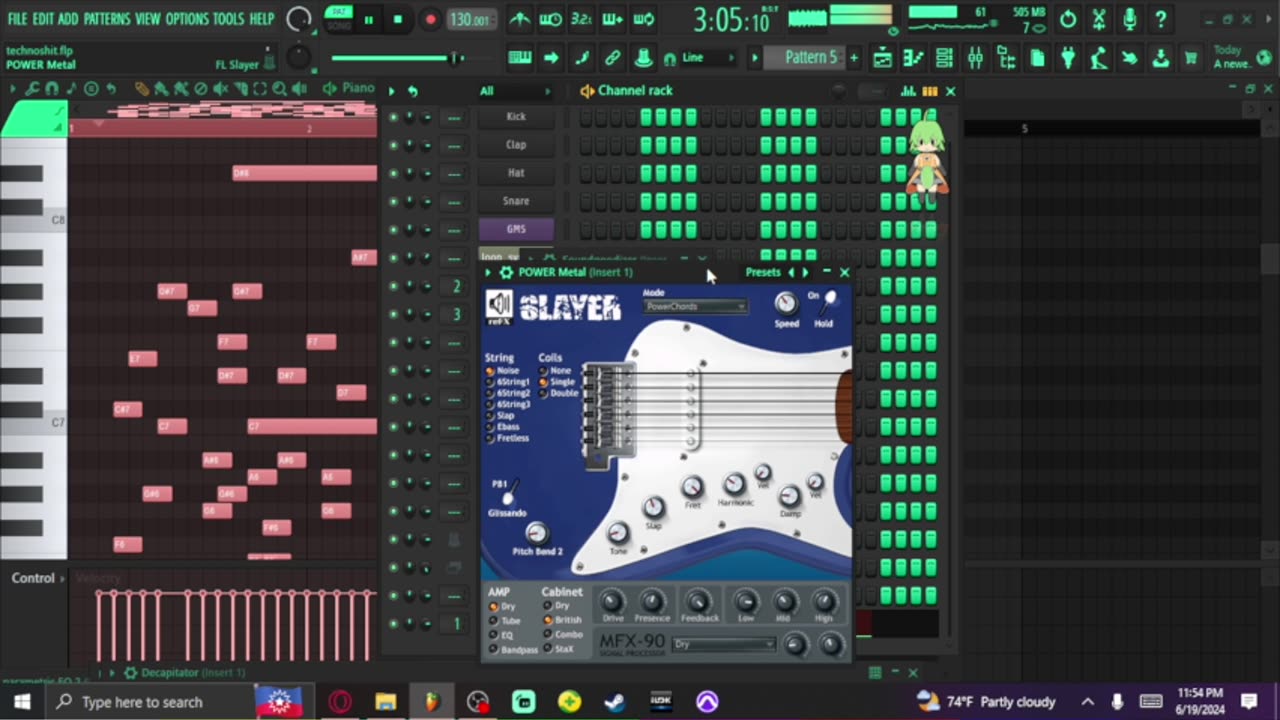
Task: Open the FILE menu
Action: 17,19
